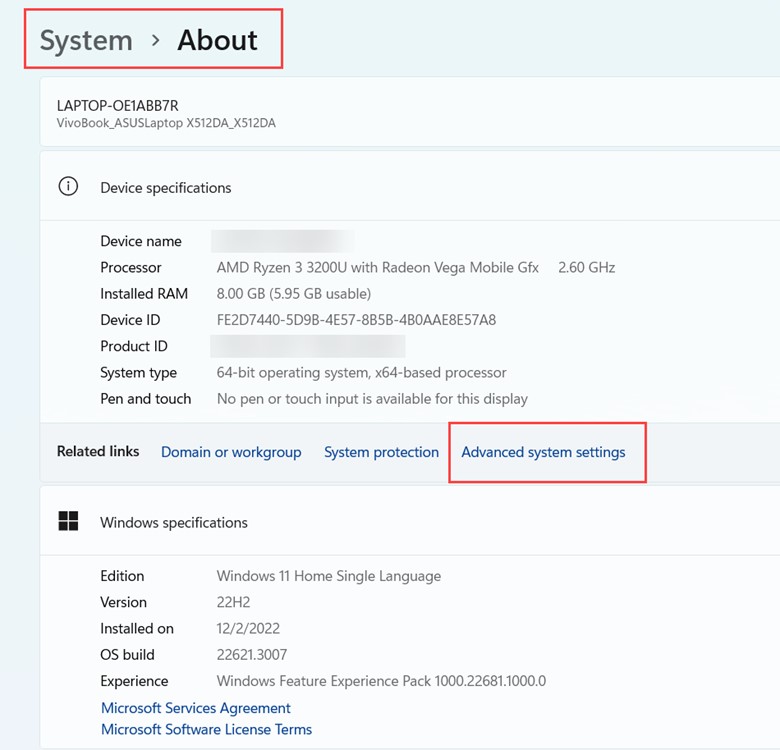Viewport: 780px width, 750px height.
Task: Click the breadcrumb chevron separator
Action: (x=156, y=40)
